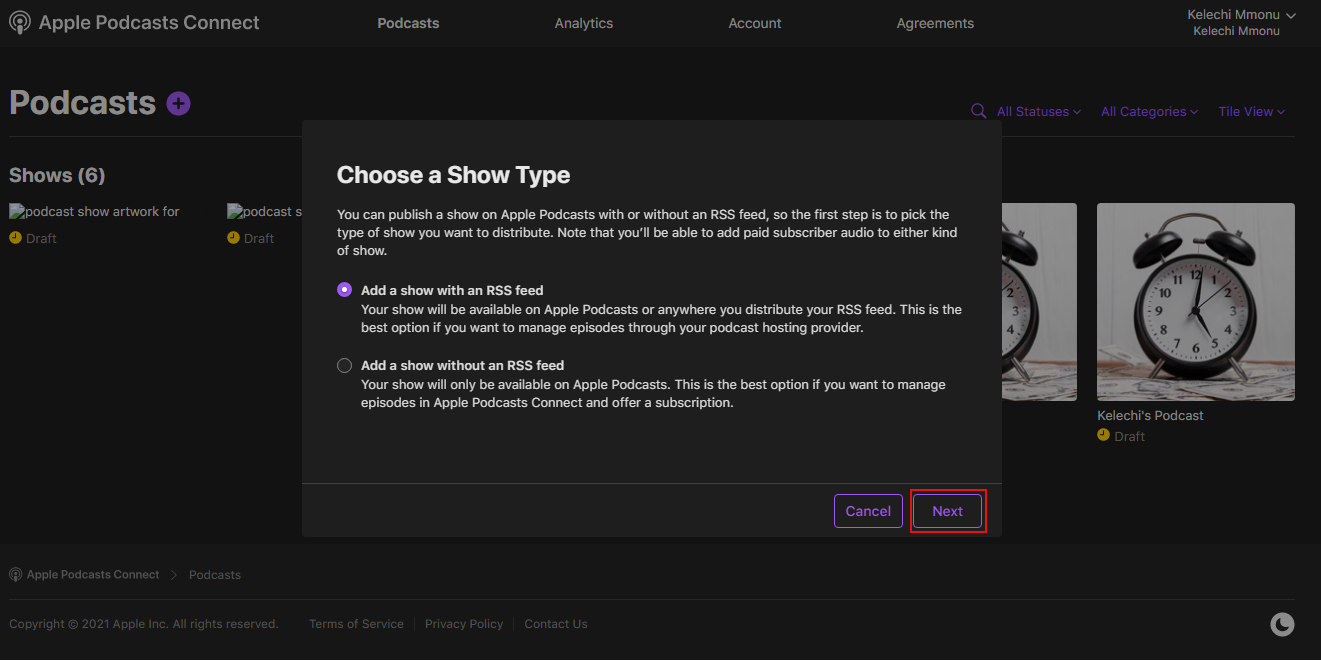The image size is (1321, 661).
Task: Expand the All Statuses filter dropdown
Action: tap(1039, 112)
